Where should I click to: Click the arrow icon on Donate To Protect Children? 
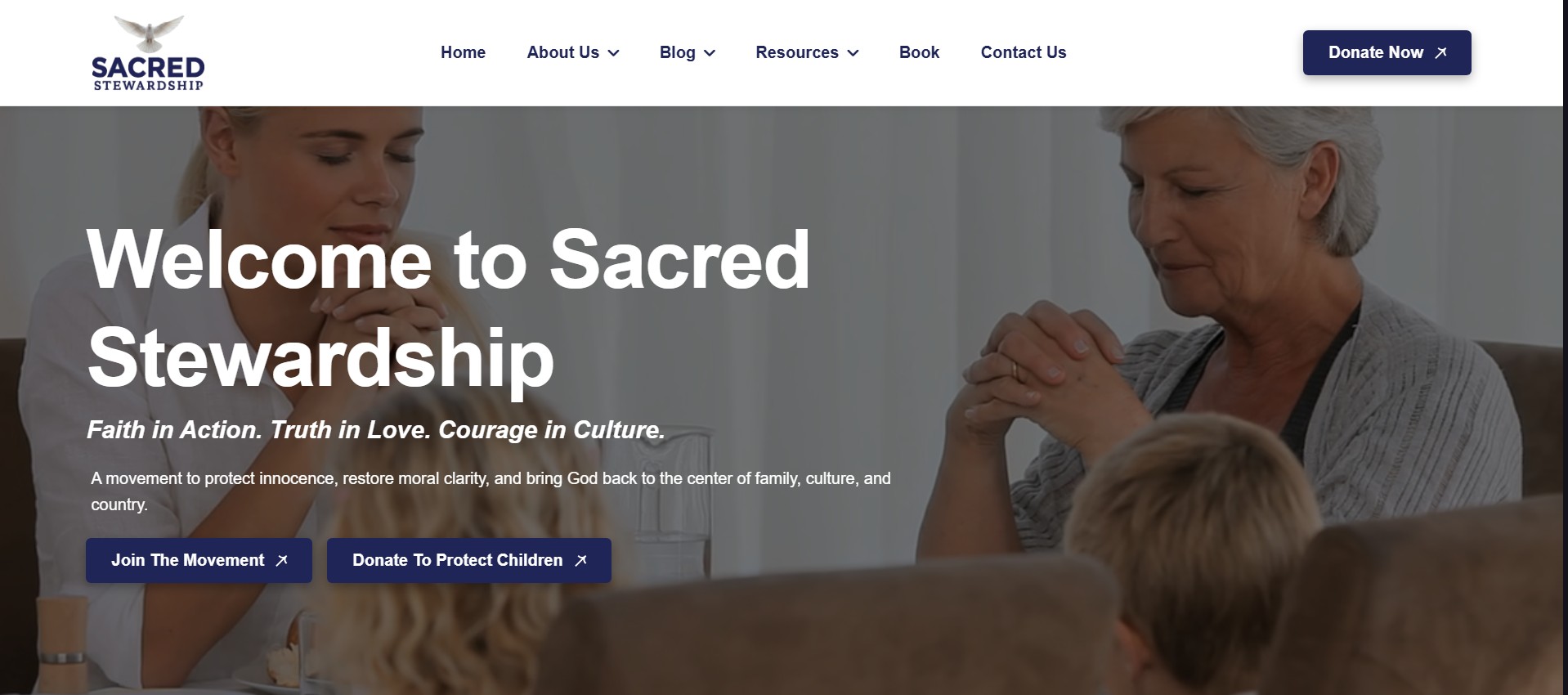[x=581, y=561]
